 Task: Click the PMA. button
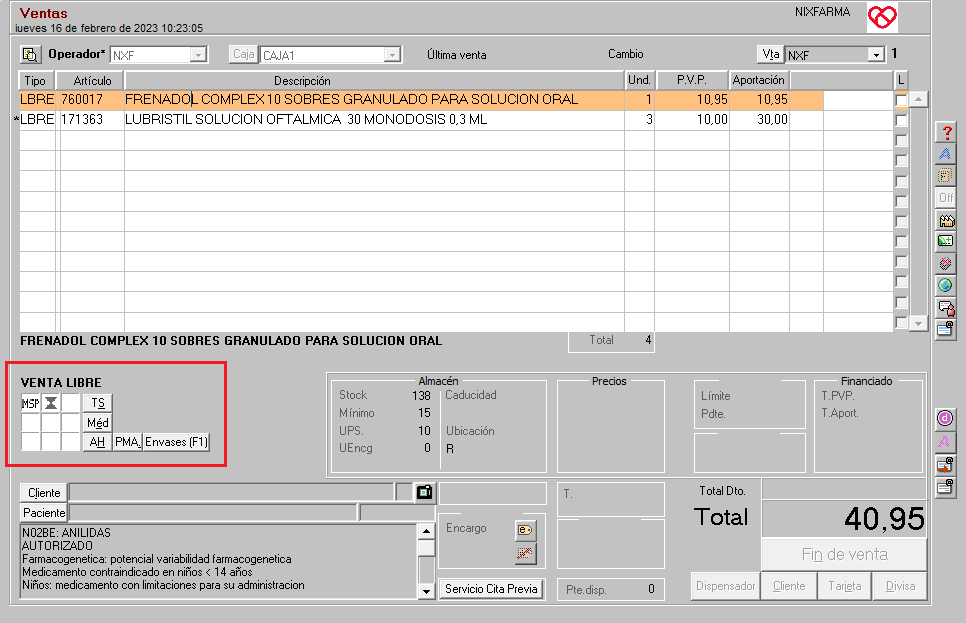pyautogui.click(x=128, y=442)
